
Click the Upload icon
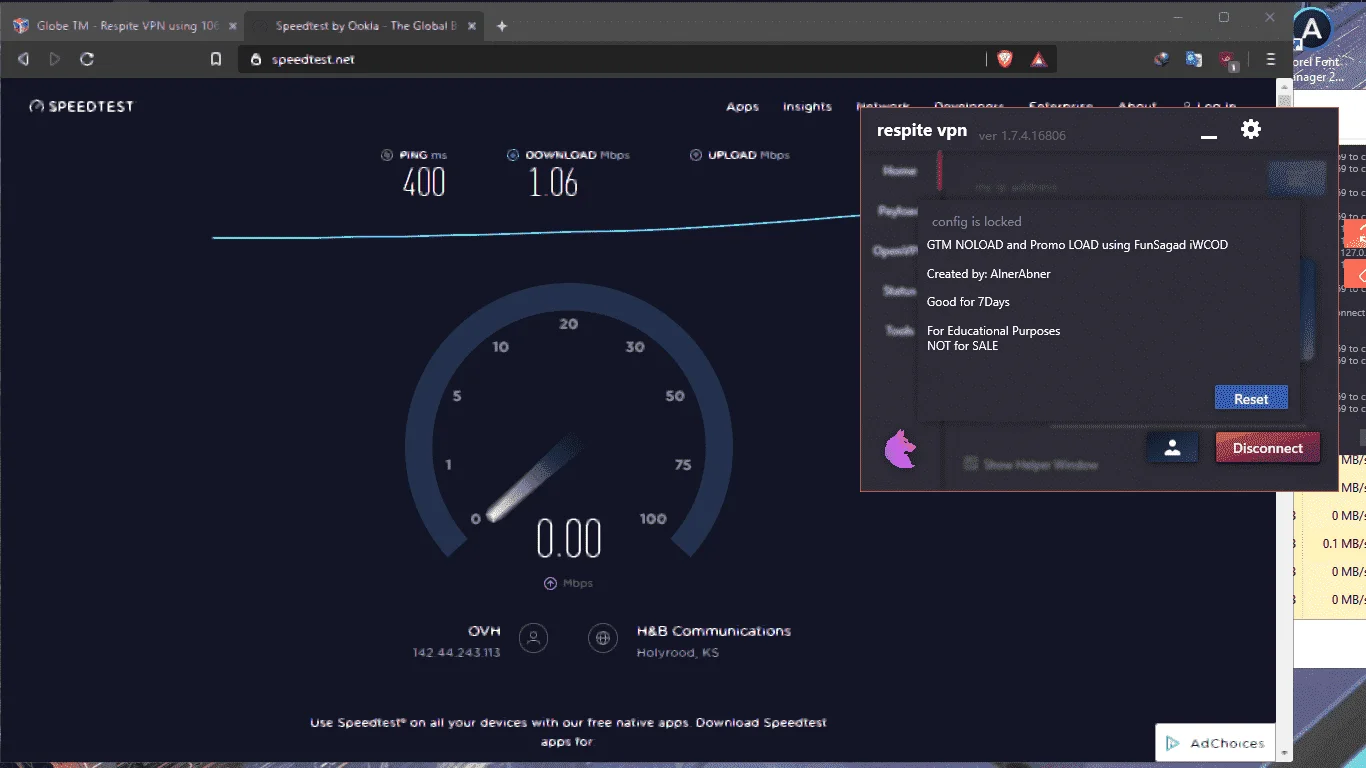pos(696,155)
